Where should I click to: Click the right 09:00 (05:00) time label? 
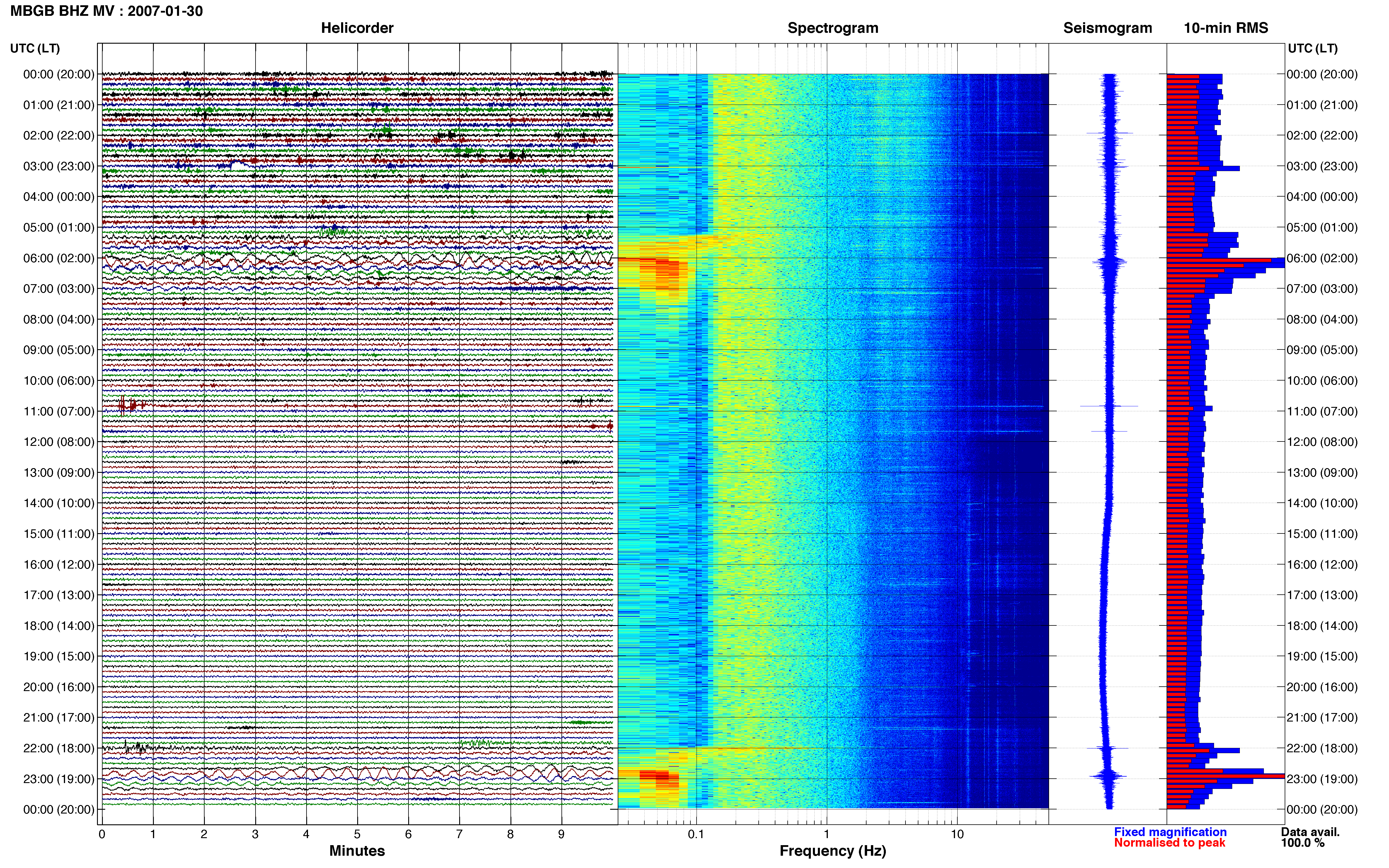pyautogui.click(x=1322, y=350)
